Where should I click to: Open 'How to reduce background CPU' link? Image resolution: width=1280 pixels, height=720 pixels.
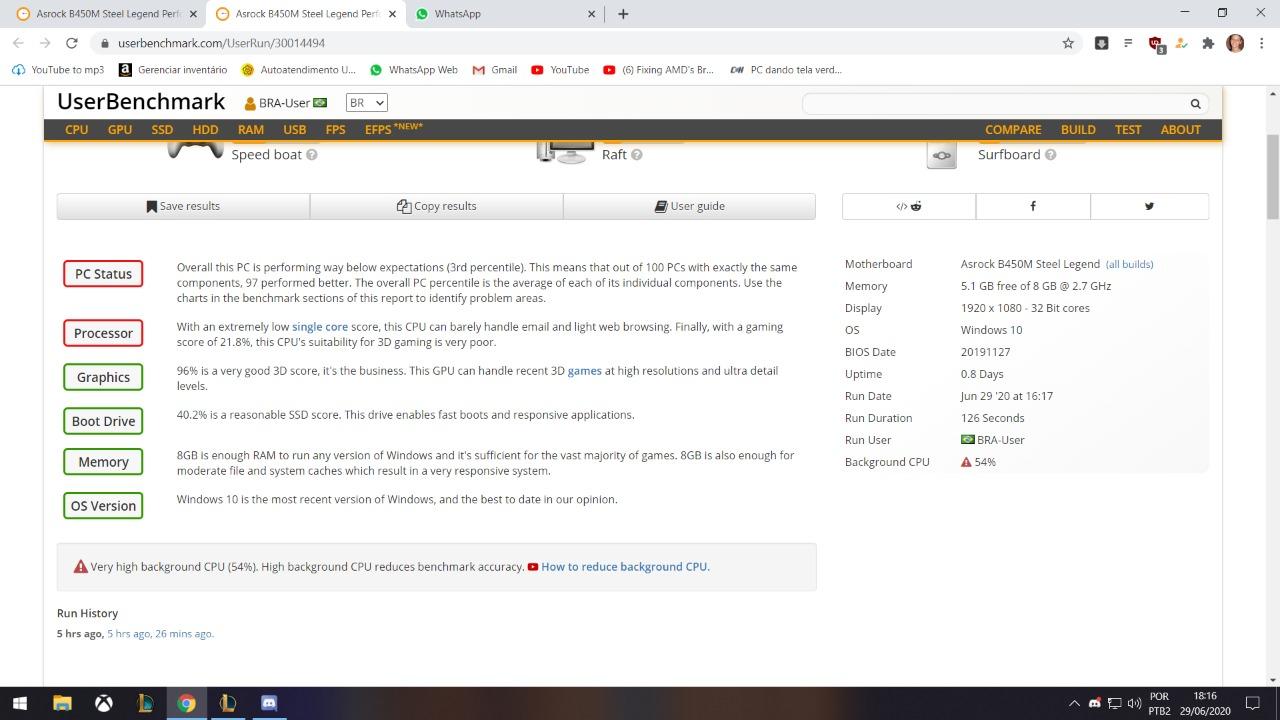[625, 567]
